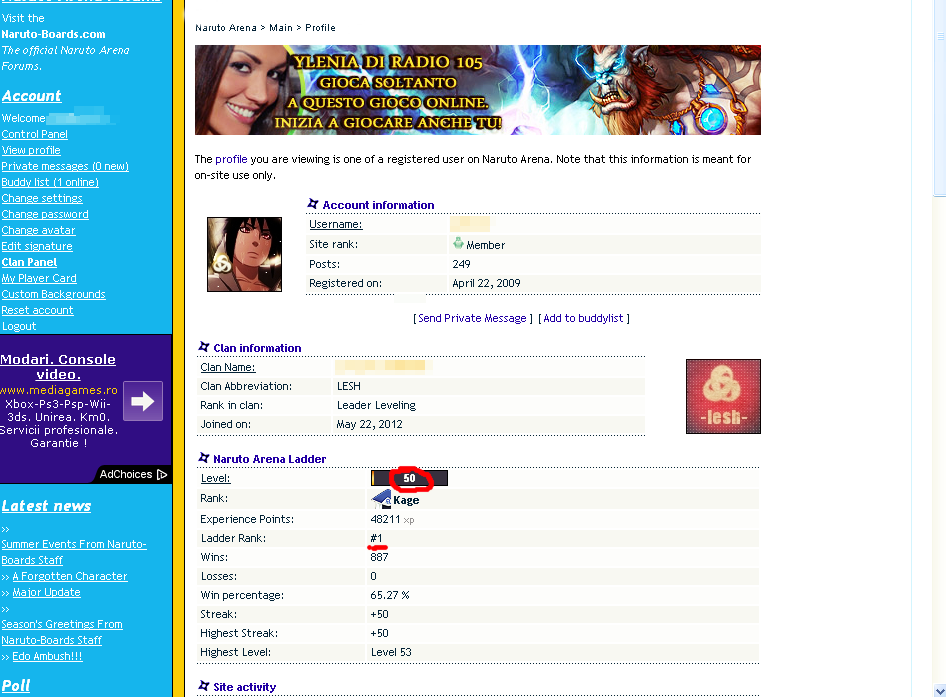Click the shuriken icon beside Naruto Arena Ladder

[x=204, y=458]
